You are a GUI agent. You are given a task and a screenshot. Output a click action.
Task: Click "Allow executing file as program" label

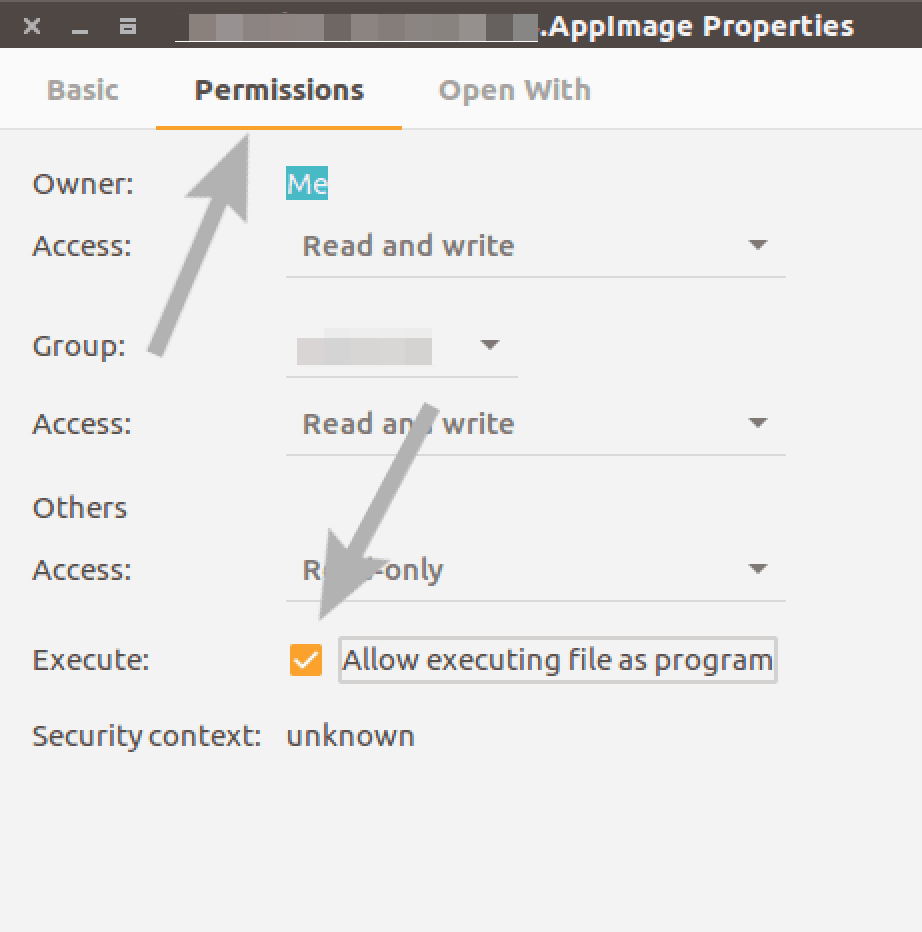(558, 660)
